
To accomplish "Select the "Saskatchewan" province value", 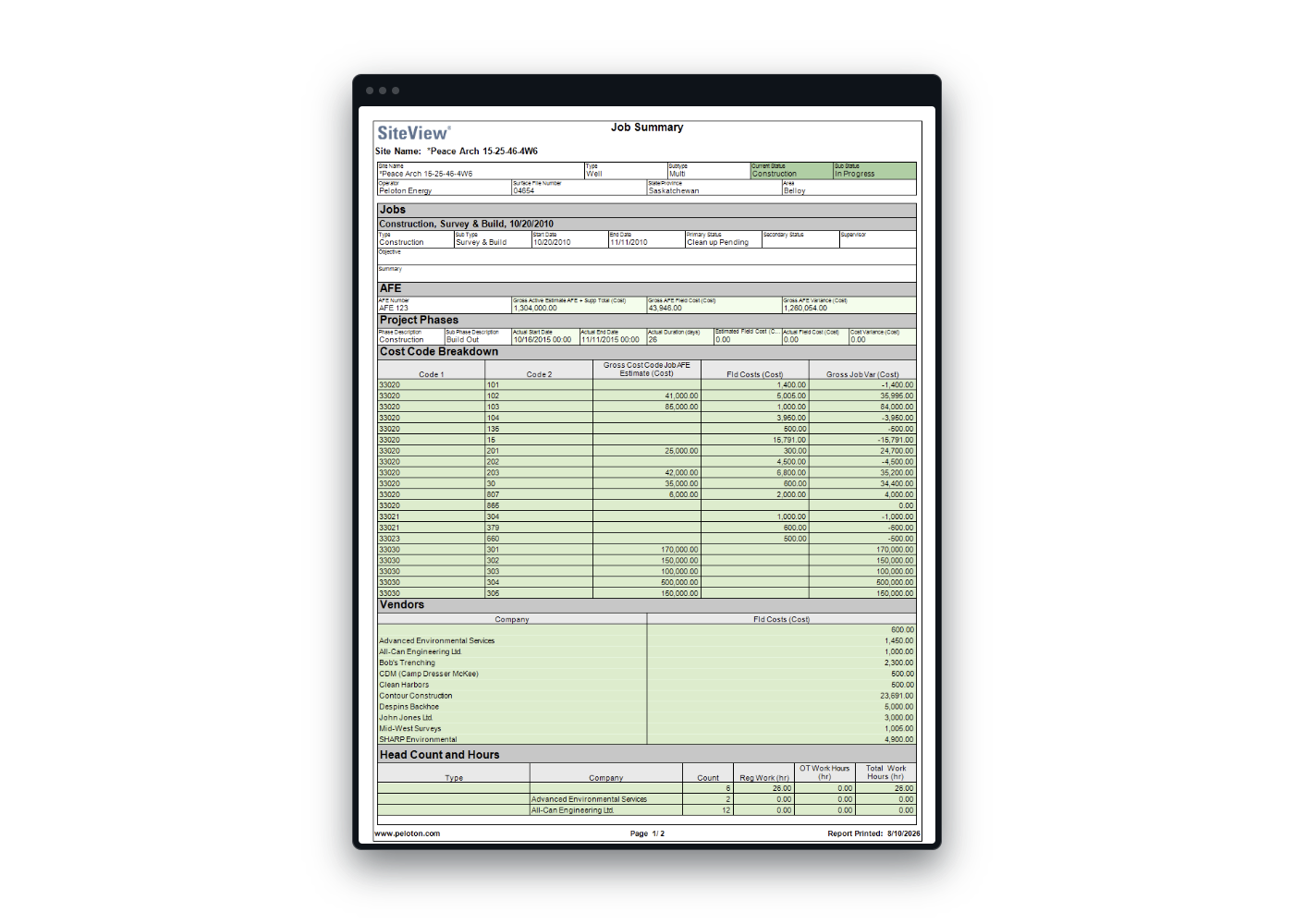I will tap(674, 191).
